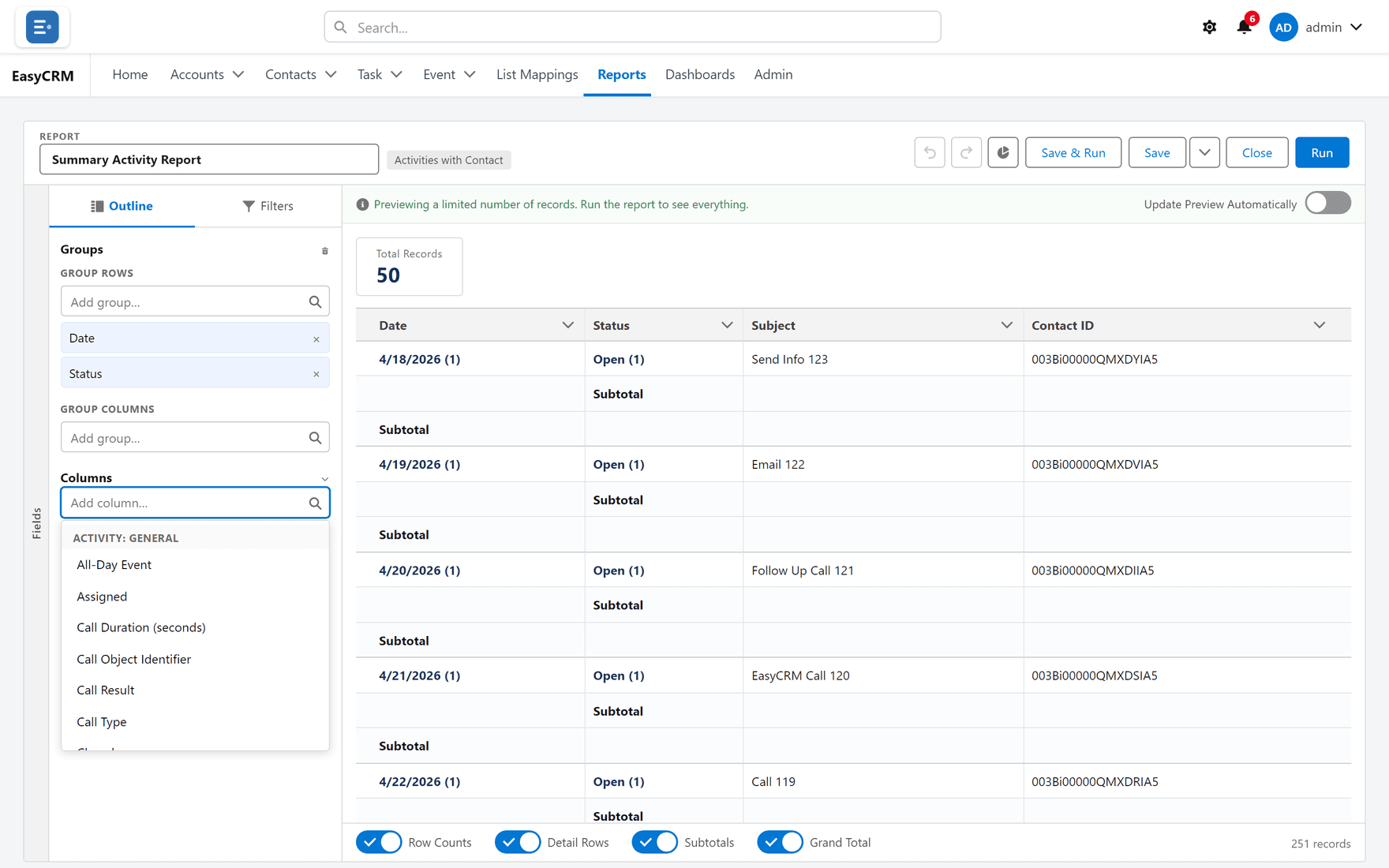The height and width of the screenshot is (868, 1389).
Task: Open the Date column menu
Action: click(567, 325)
